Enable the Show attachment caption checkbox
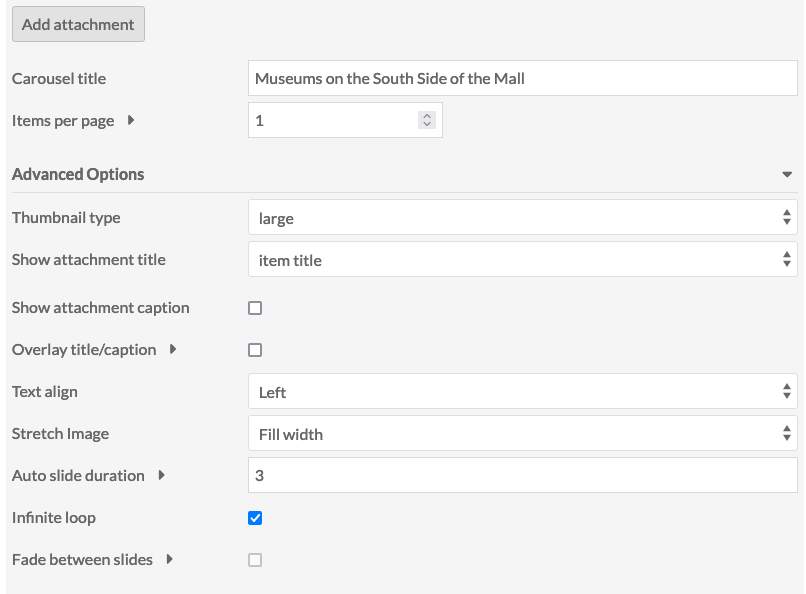Image resolution: width=806 pixels, height=594 pixels. (255, 308)
